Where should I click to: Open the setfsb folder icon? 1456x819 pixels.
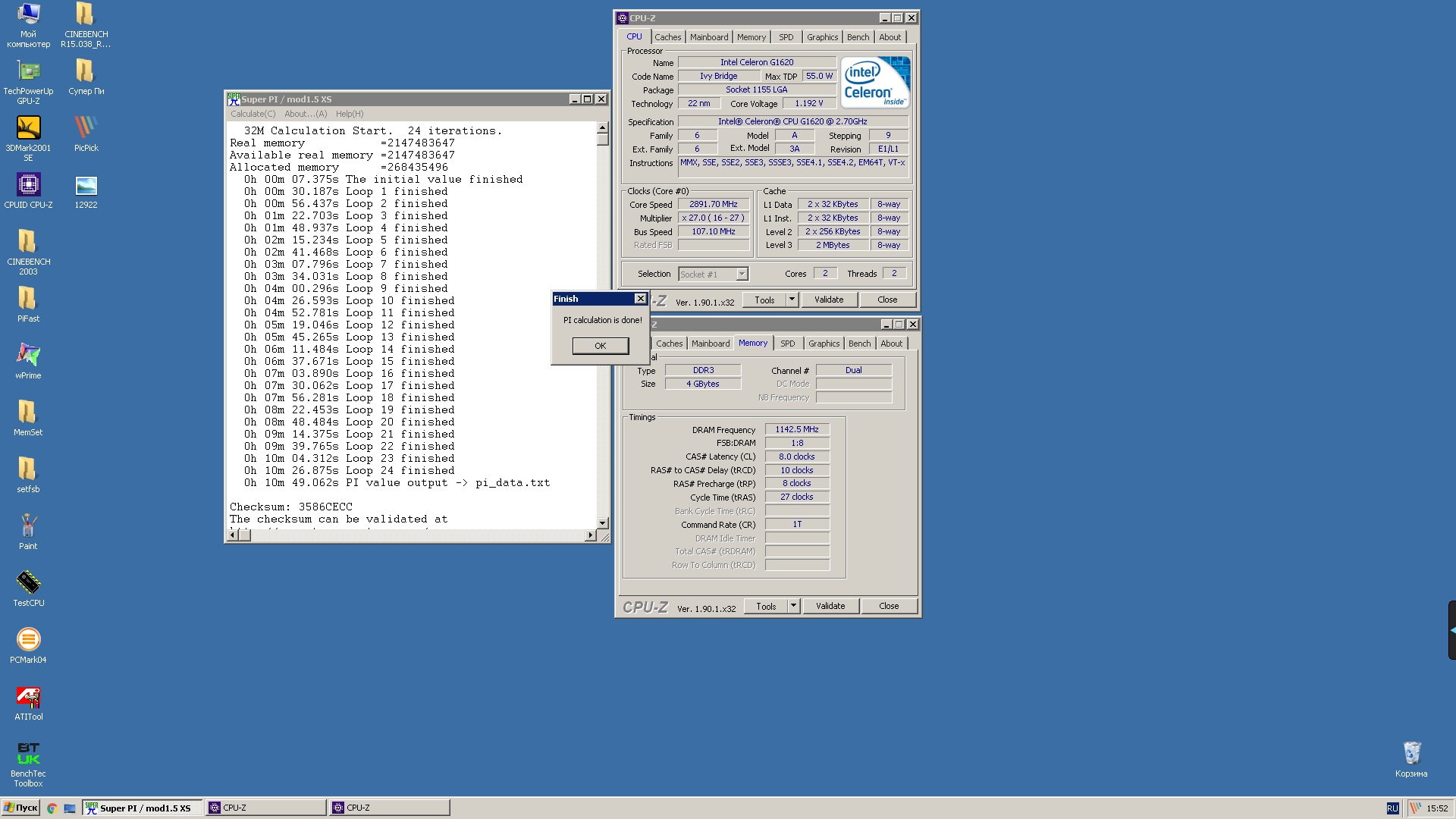(28, 475)
